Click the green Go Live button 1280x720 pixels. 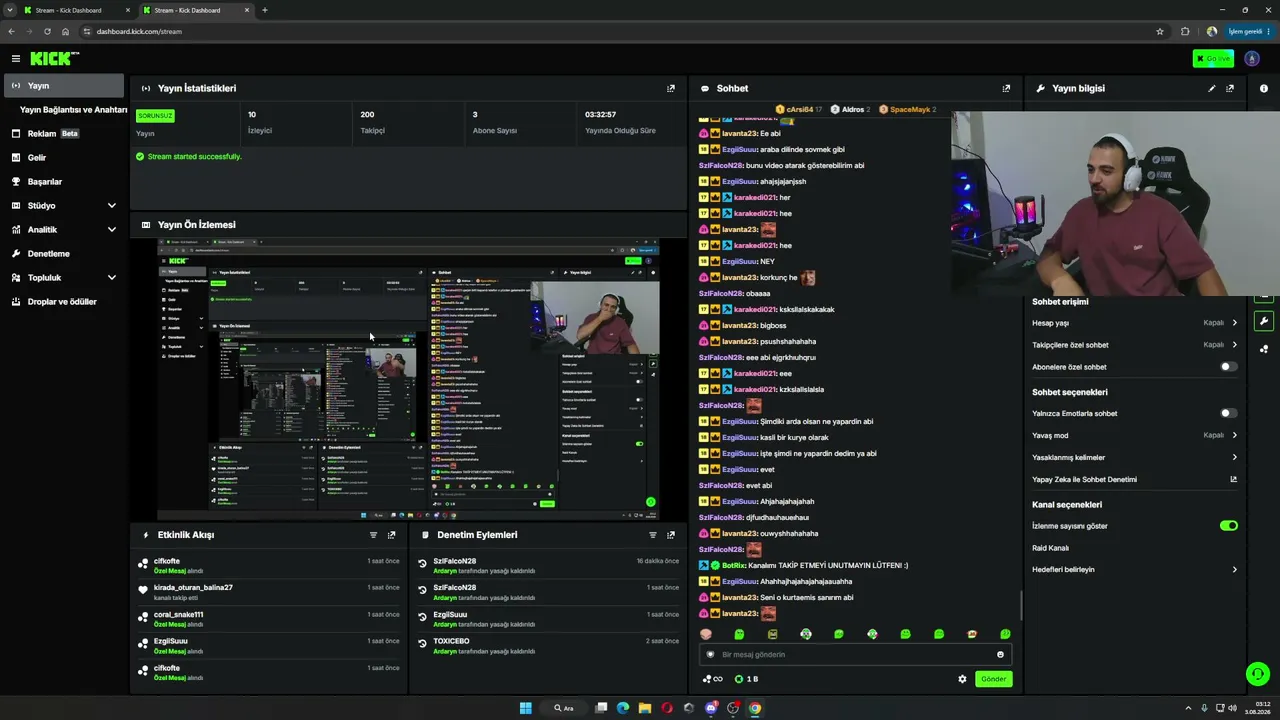point(1213,59)
